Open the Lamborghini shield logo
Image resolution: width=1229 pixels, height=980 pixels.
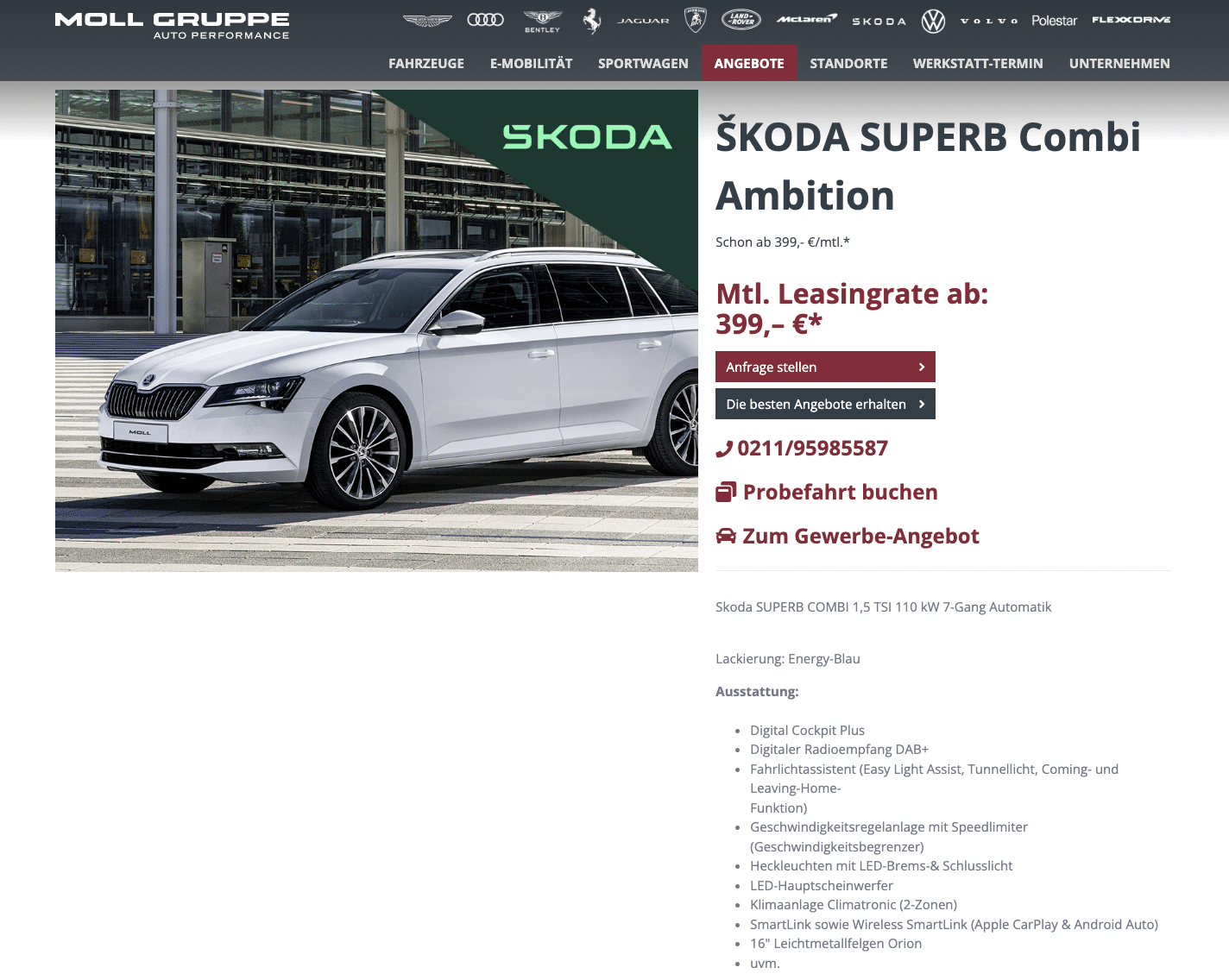pos(695,20)
